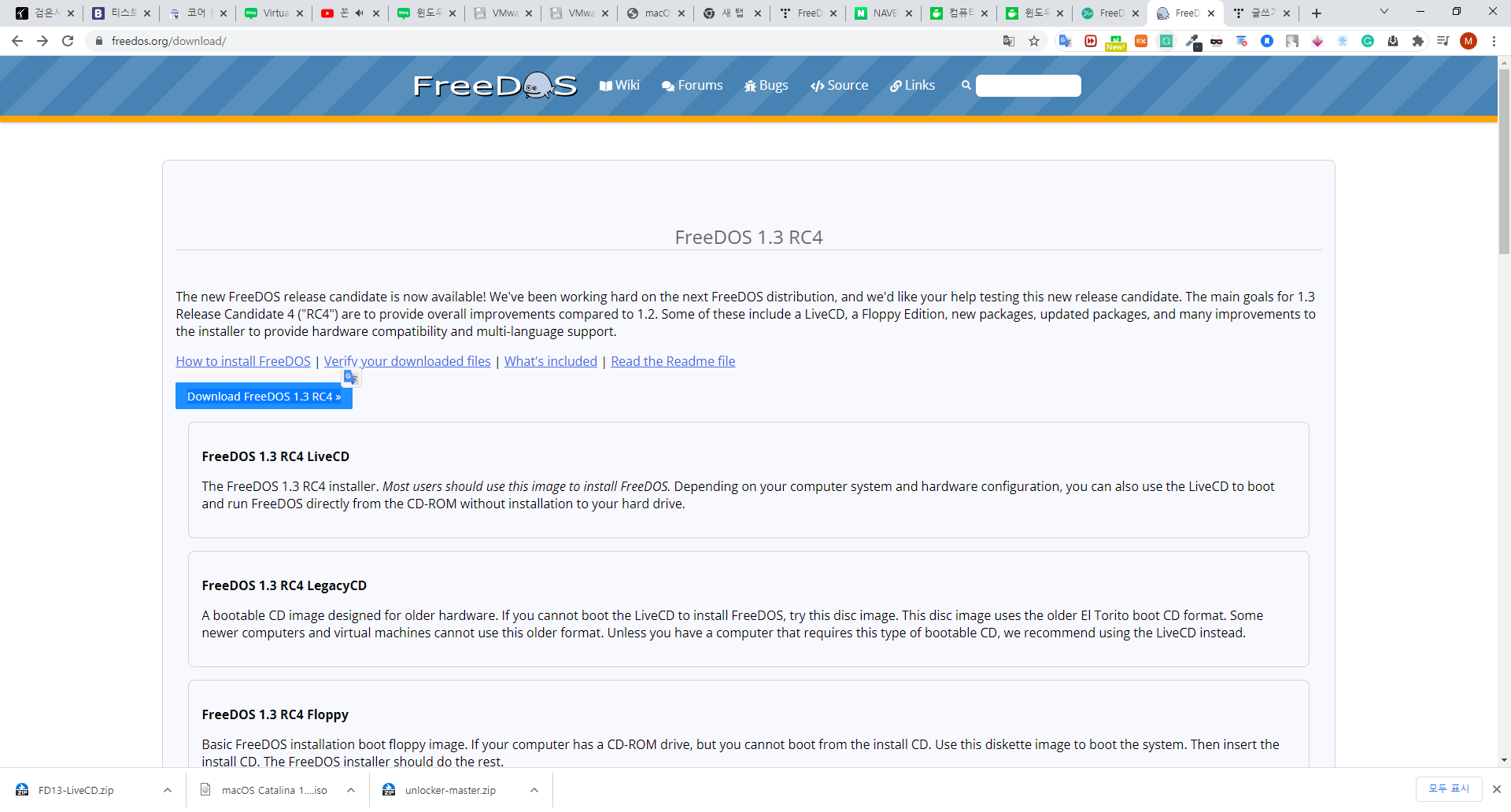Click the 'FreeDOS 1.3 RC4 Floppy' heading
This screenshot has height=812, width=1511.
click(275, 714)
